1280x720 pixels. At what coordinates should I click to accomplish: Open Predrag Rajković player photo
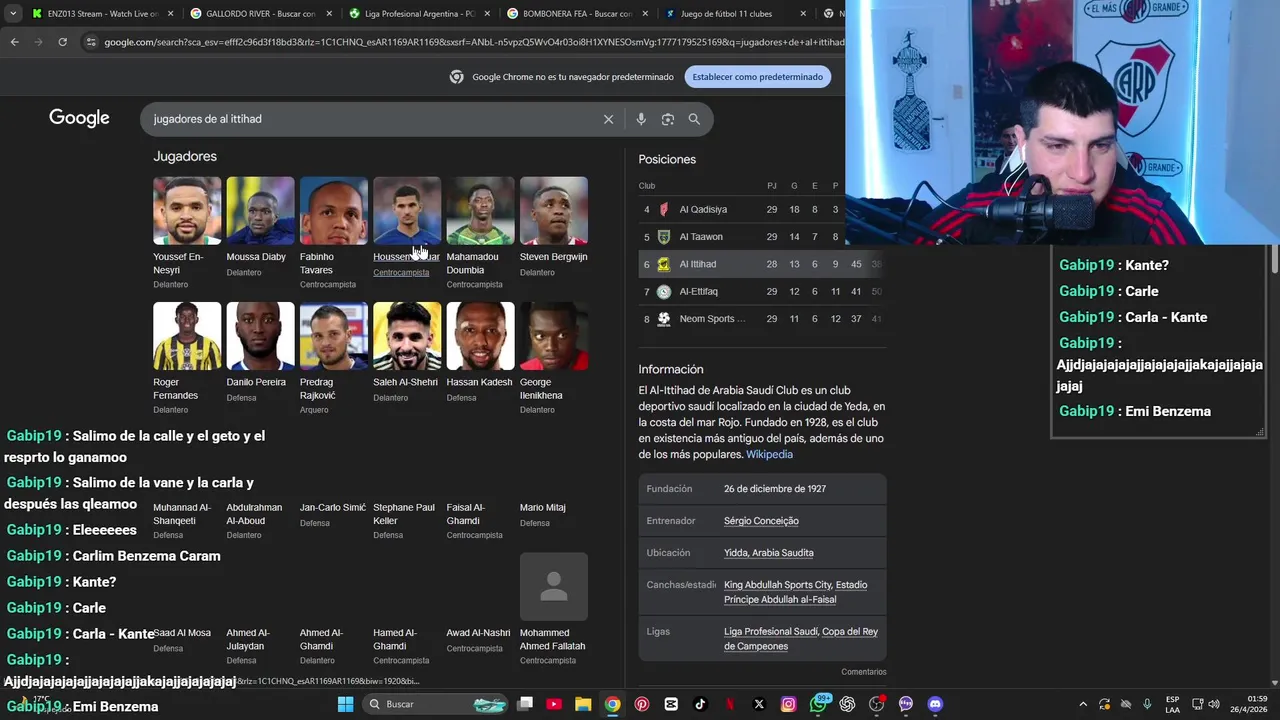[334, 336]
